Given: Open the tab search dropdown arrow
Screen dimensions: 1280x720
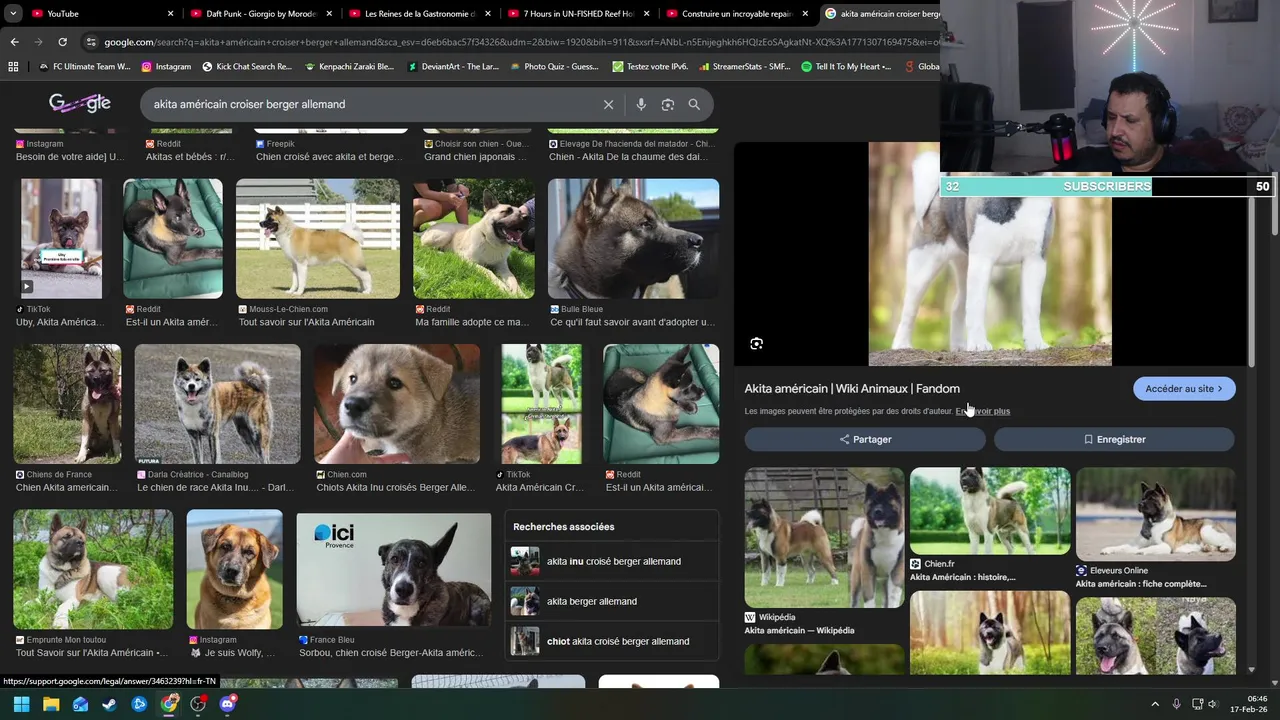Looking at the screenshot, I should coord(13,14).
